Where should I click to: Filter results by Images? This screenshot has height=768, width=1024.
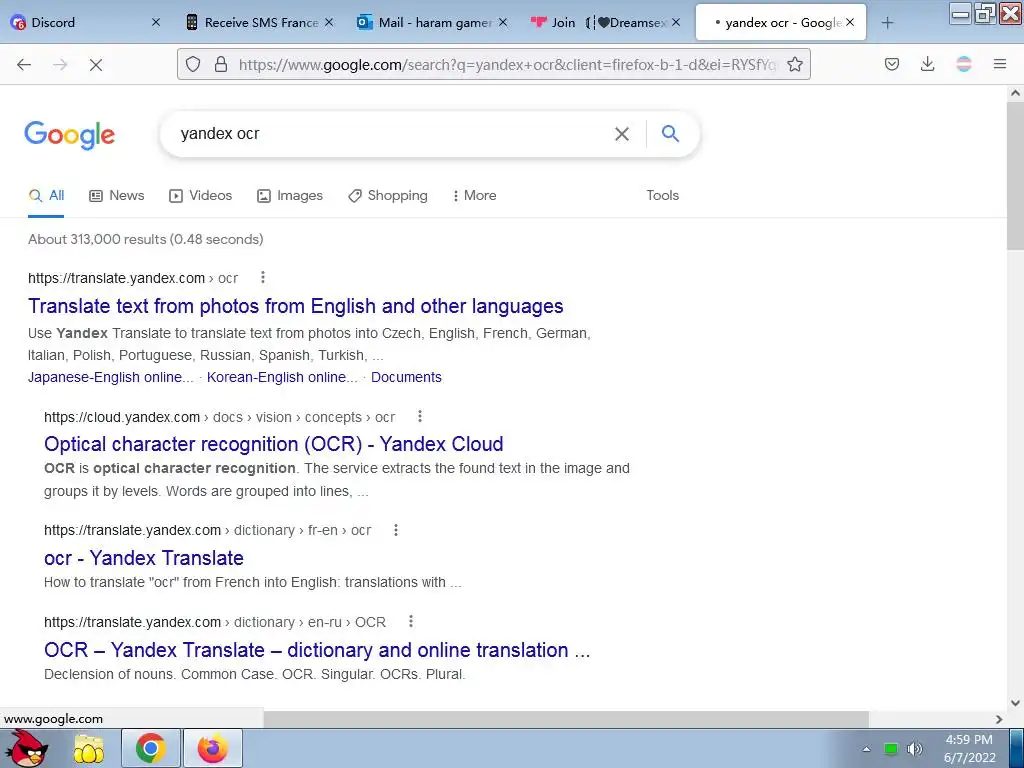(290, 195)
